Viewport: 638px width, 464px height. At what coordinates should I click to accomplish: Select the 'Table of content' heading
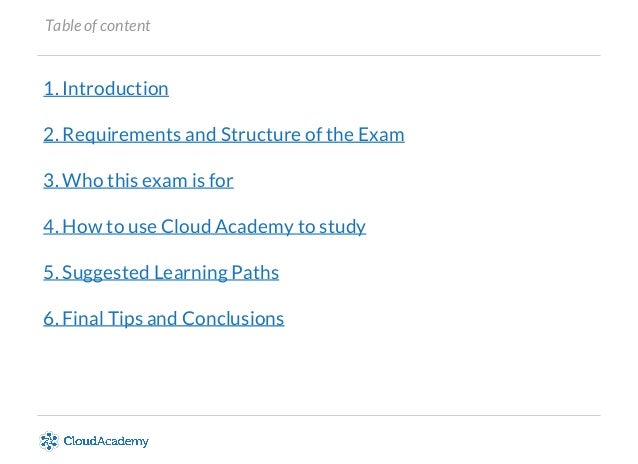[x=98, y=26]
